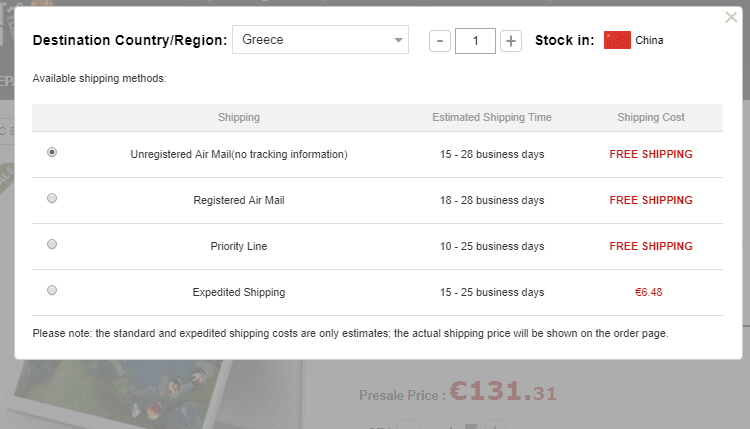Select Registered Air Mail radio button

[52, 198]
